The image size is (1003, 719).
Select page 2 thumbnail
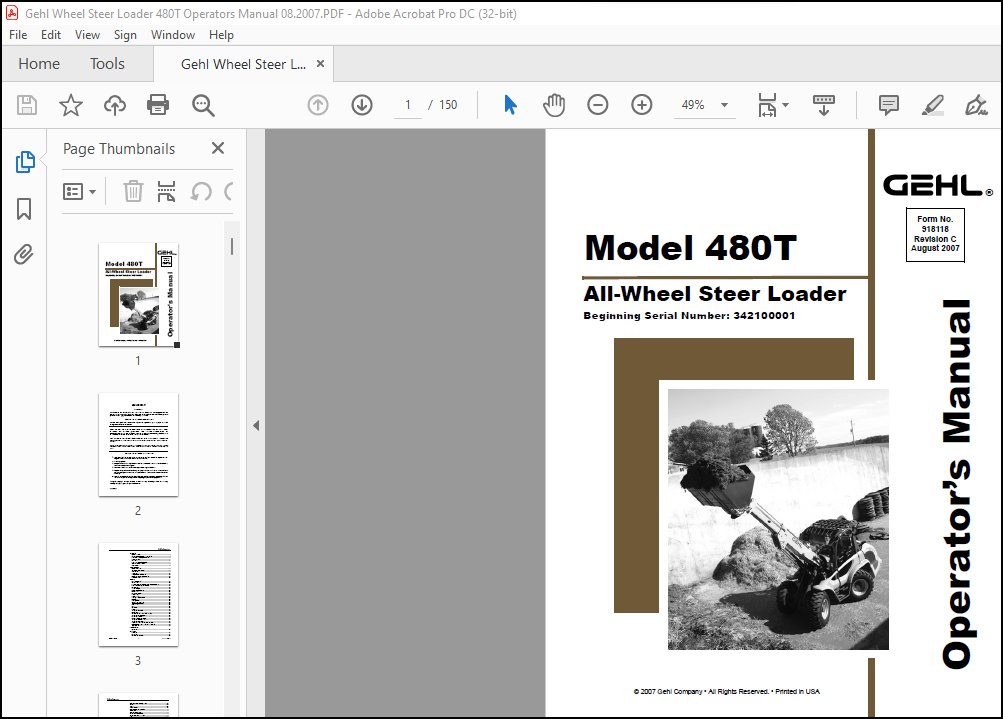tap(138, 445)
